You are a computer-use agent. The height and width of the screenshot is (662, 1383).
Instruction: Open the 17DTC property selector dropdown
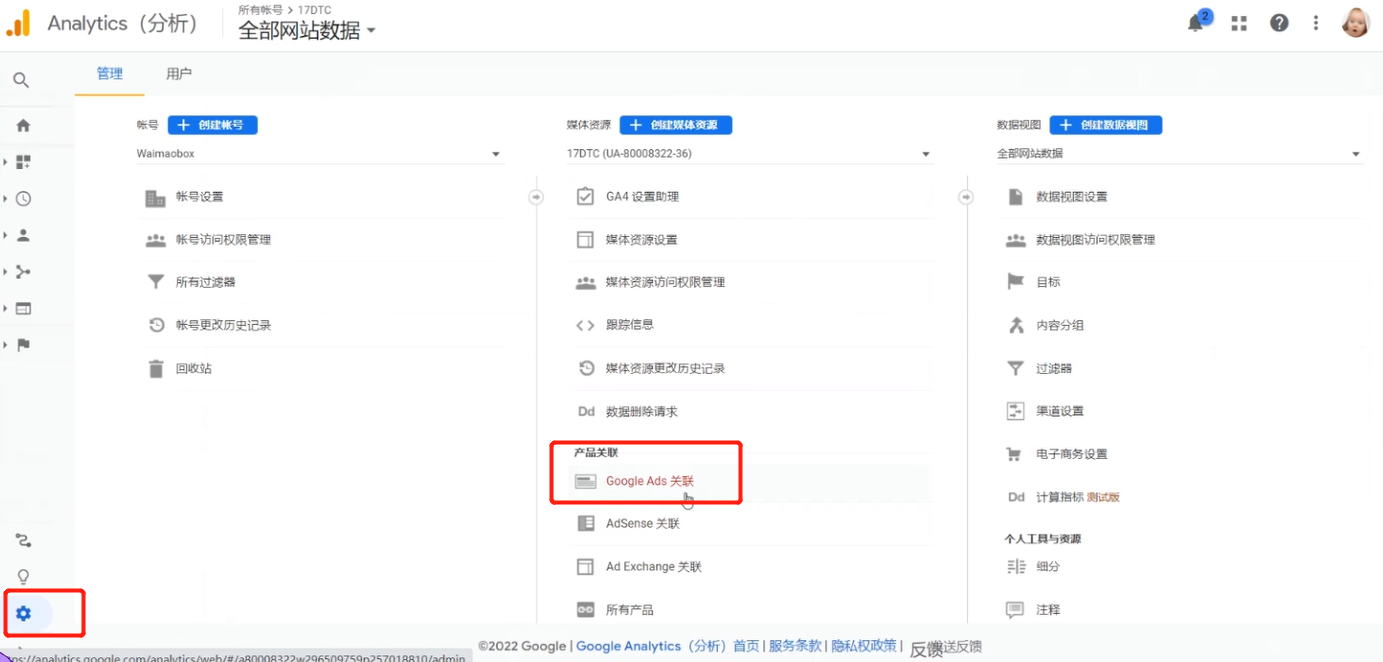[x=925, y=153]
